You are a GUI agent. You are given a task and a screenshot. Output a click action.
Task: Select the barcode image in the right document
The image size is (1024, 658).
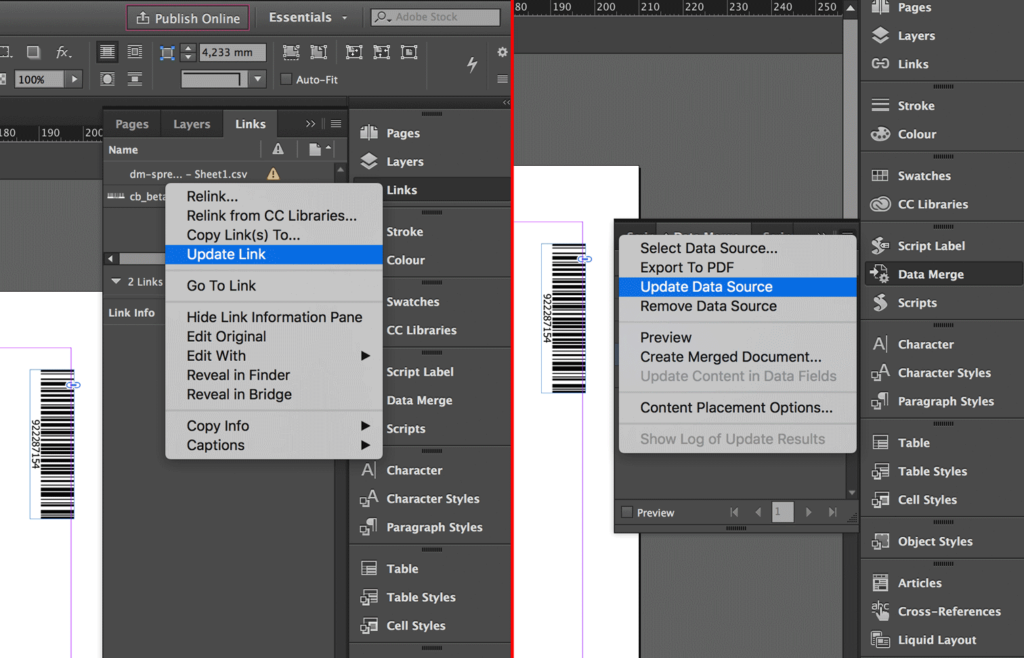point(564,318)
